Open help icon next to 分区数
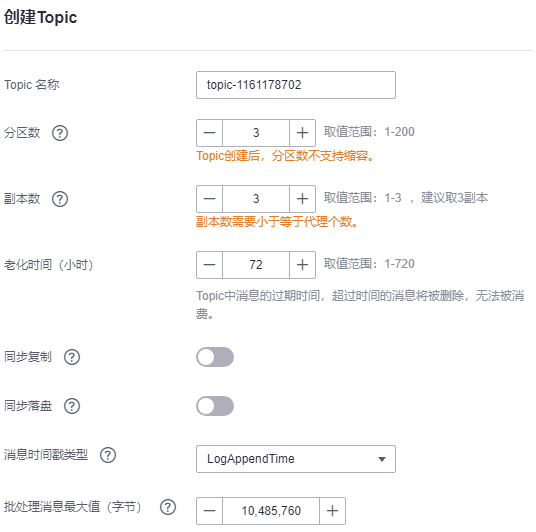536x532 pixels. 60,133
